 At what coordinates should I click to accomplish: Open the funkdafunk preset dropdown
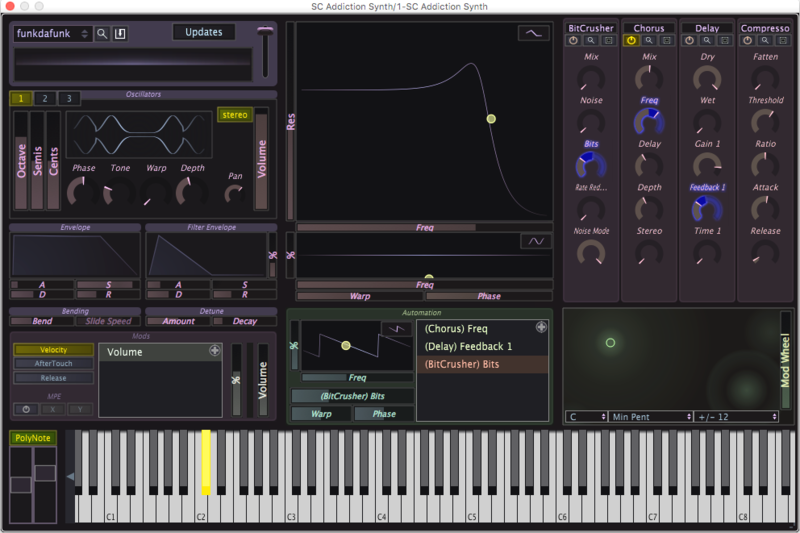(53, 34)
